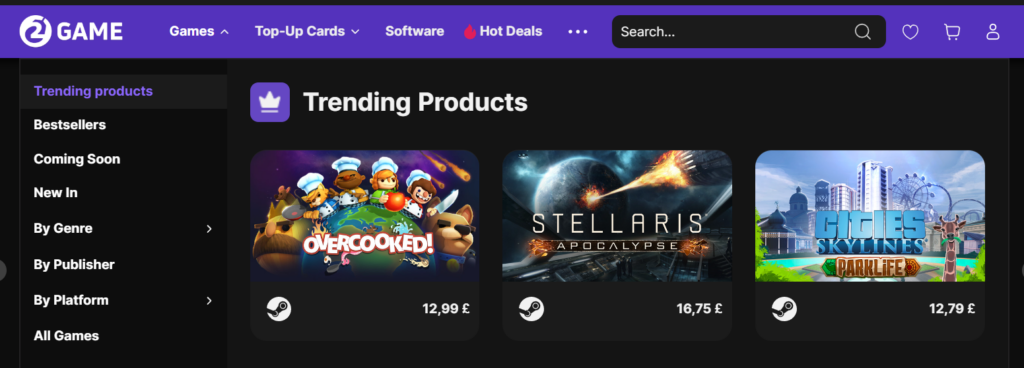Collapse the Games dropdown menu
Image resolution: width=1024 pixels, height=368 pixels.
click(199, 31)
